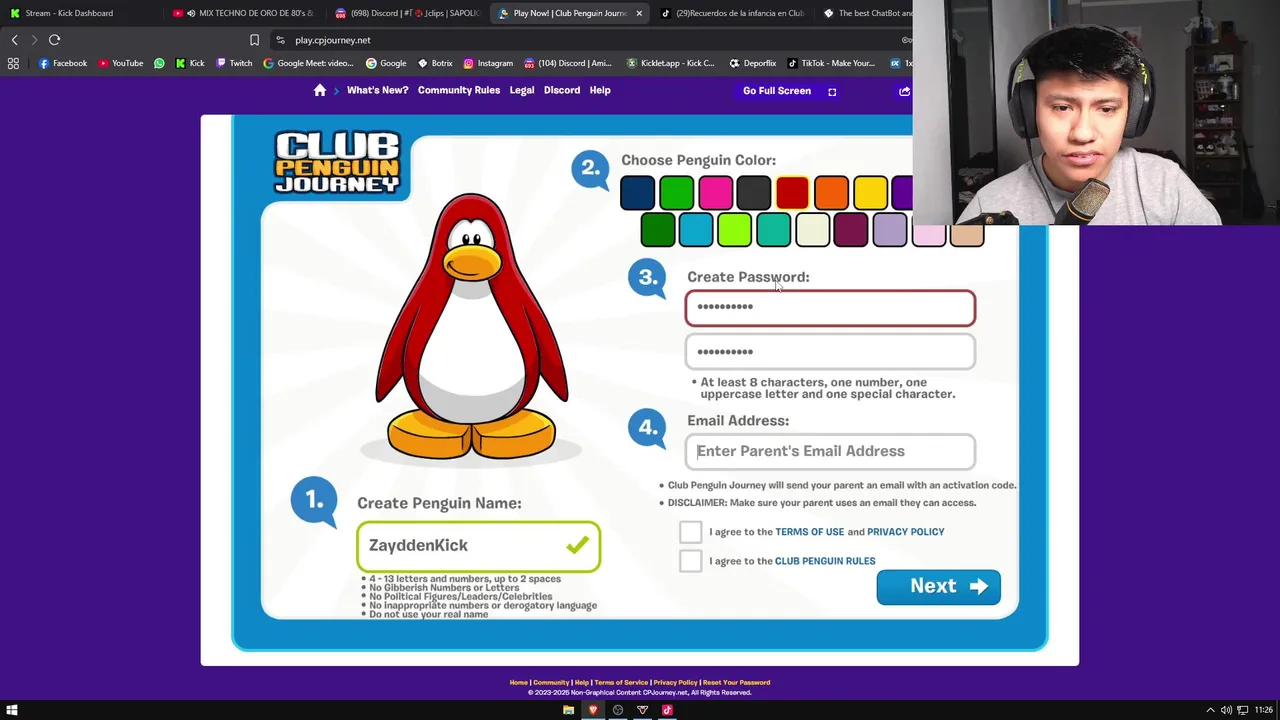This screenshot has height=720, width=1280.
Task: Open Community Rules in the site menu
Action: click(x=459, y=90)
